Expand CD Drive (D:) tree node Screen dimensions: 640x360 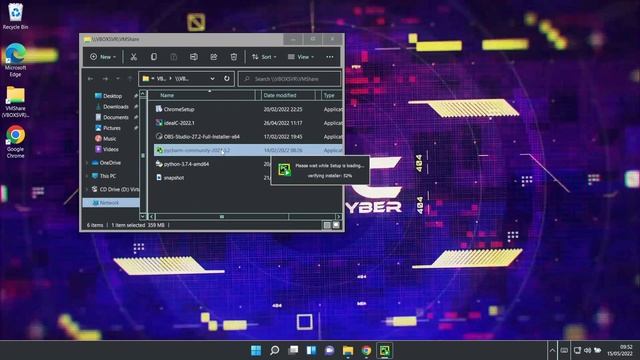(x=87, y=189)
